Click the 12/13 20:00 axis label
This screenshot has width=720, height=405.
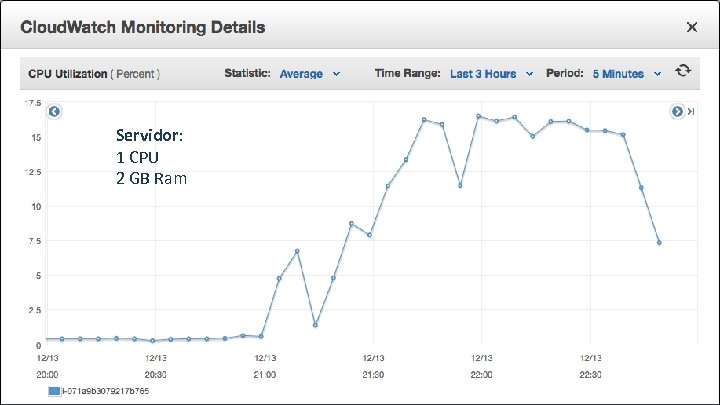[x=47, y=366]
